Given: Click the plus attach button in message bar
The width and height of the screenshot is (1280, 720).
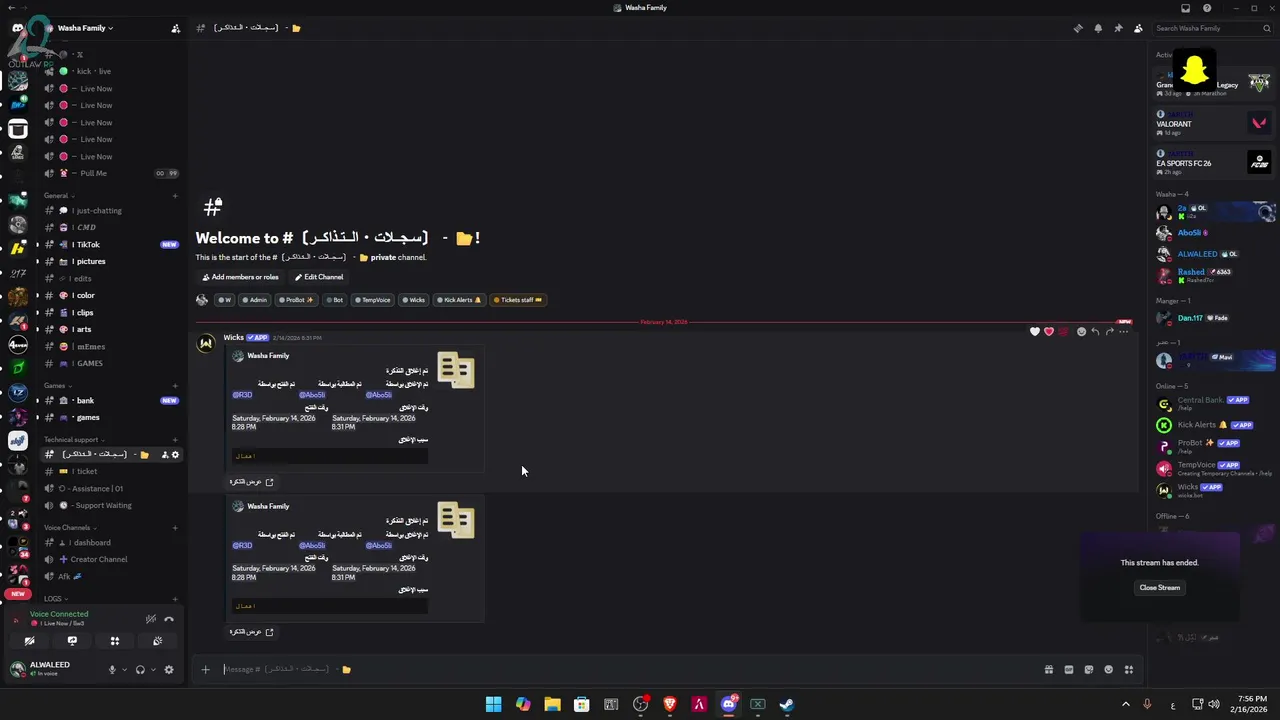Looking at the screenshot, I should (206, 669).
